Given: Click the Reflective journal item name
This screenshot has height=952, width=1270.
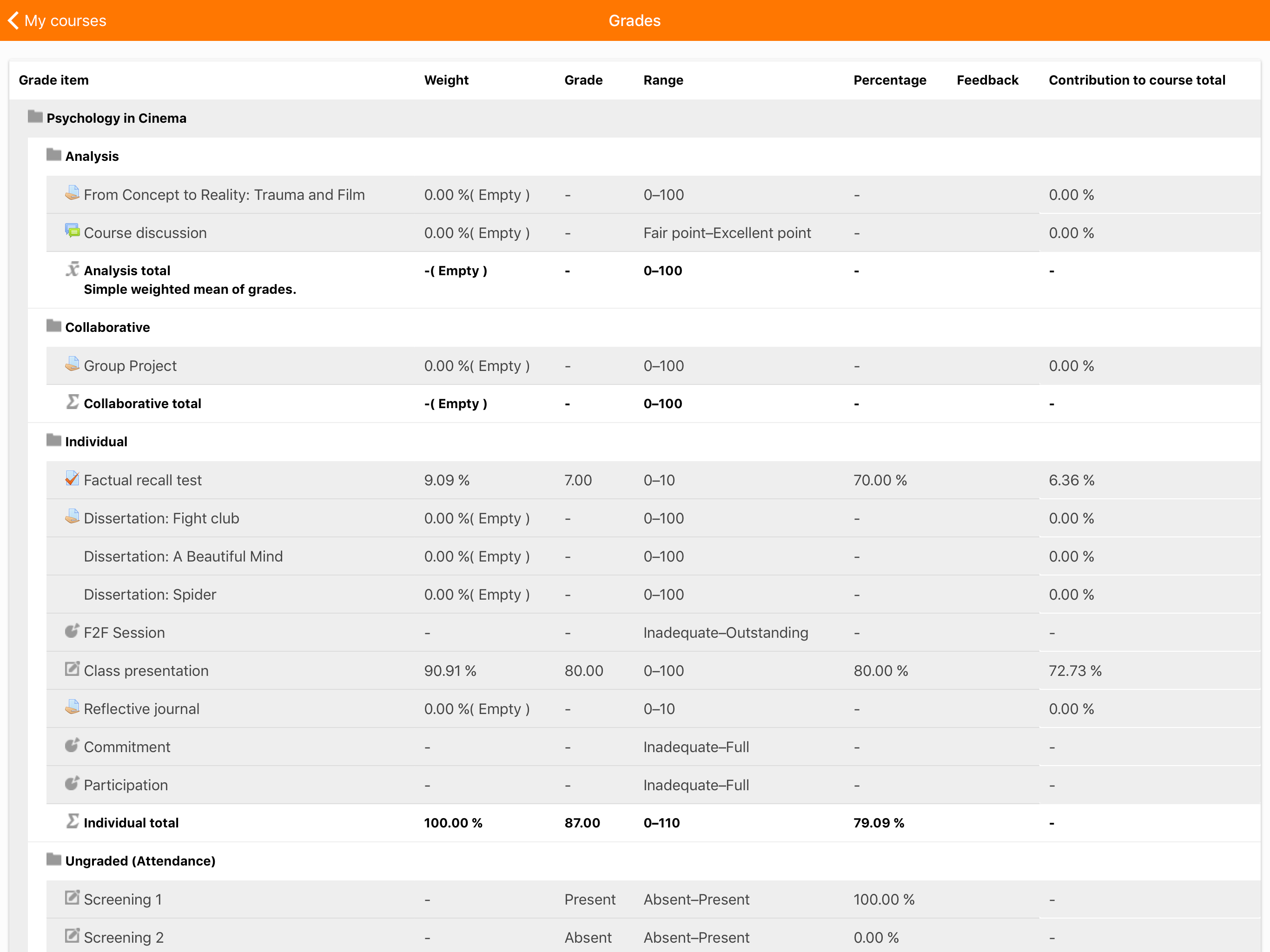Looking at the screenshot, I should [141, 708].
